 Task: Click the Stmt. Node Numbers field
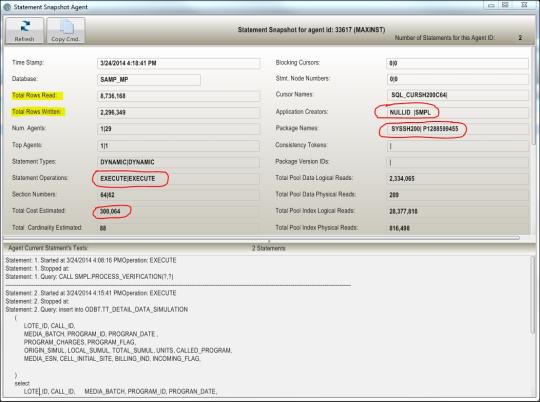457,79
